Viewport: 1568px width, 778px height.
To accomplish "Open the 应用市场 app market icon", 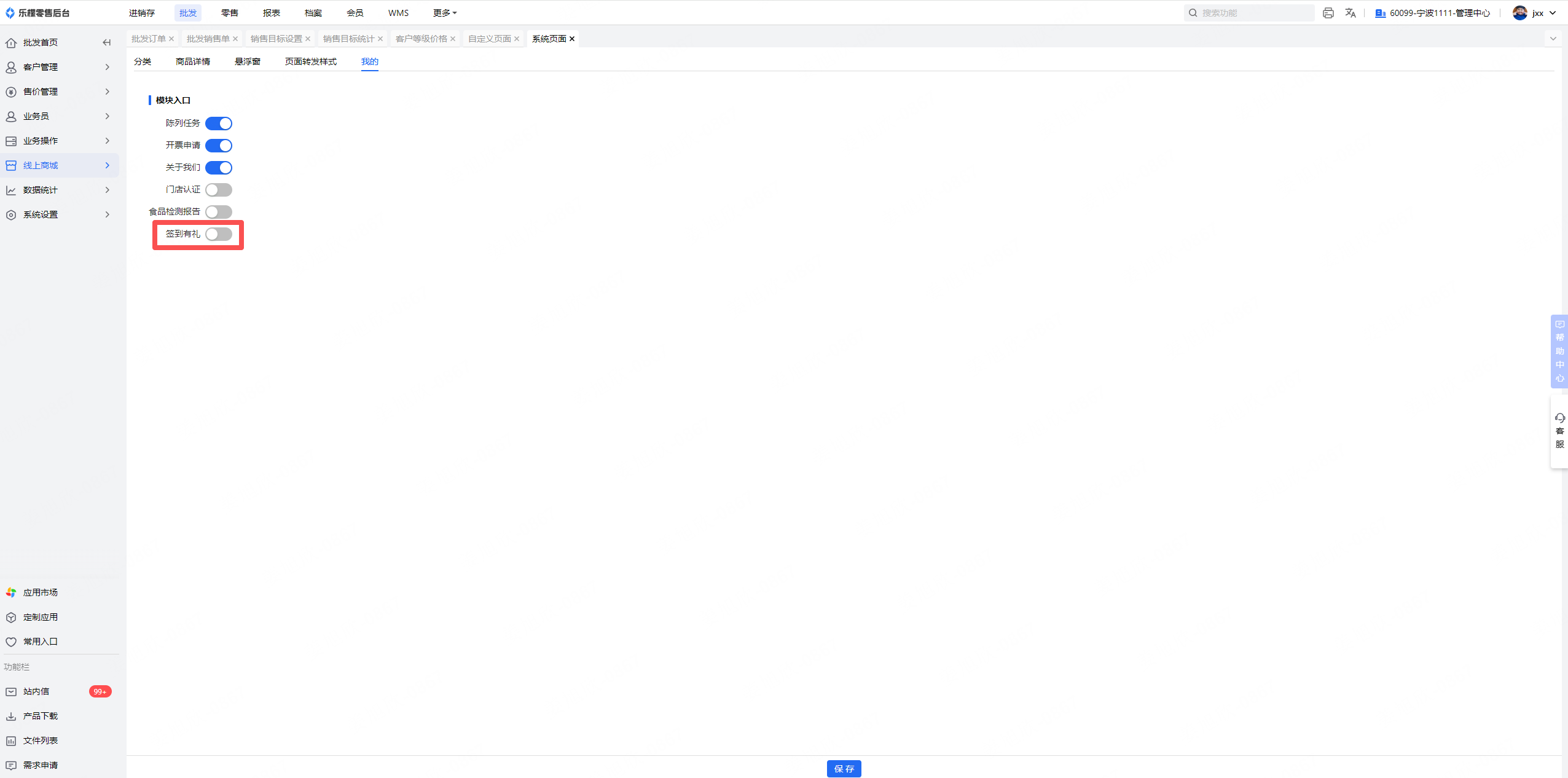I will pos(11,592).
